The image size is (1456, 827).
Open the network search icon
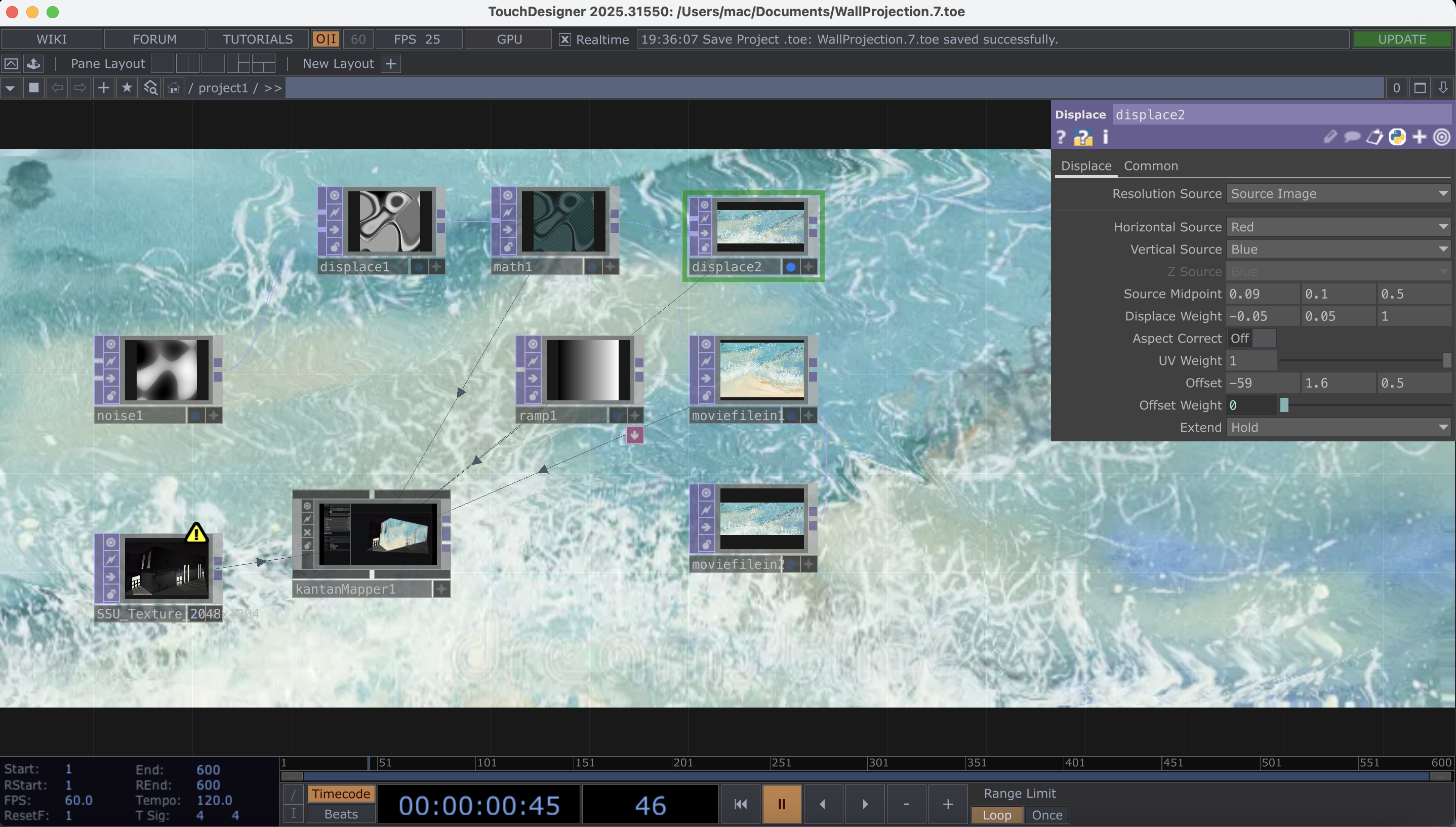point(149,88)
